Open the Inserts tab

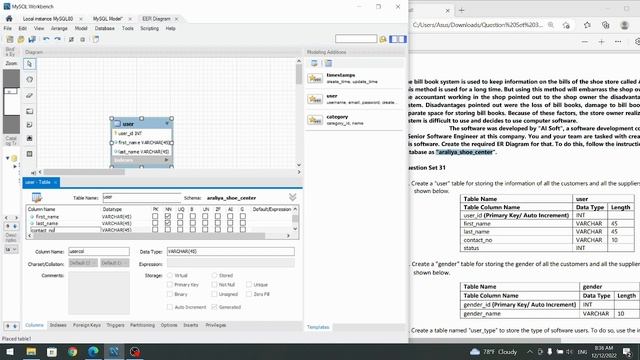[x=191, y=325]
